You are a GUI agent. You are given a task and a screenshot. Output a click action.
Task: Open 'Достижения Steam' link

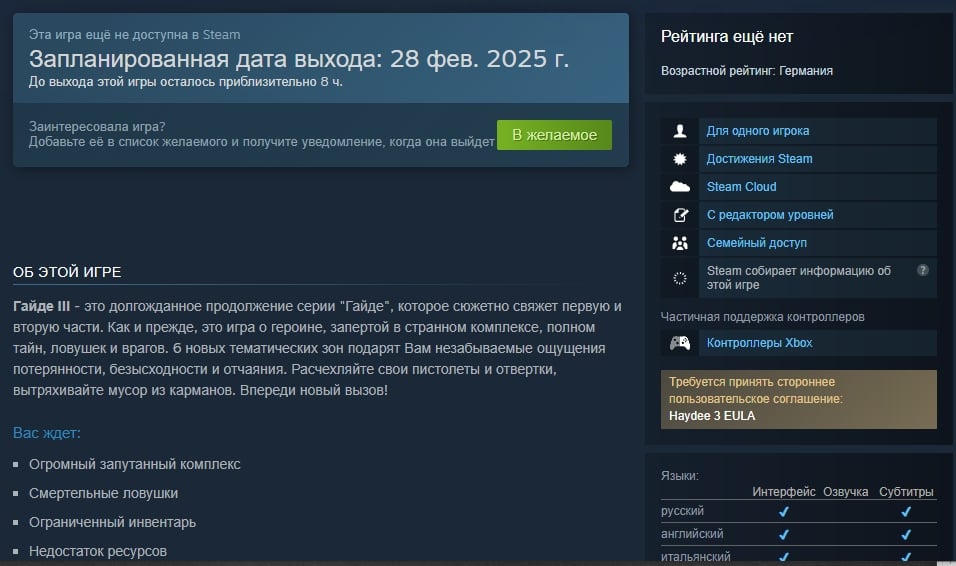760,159
